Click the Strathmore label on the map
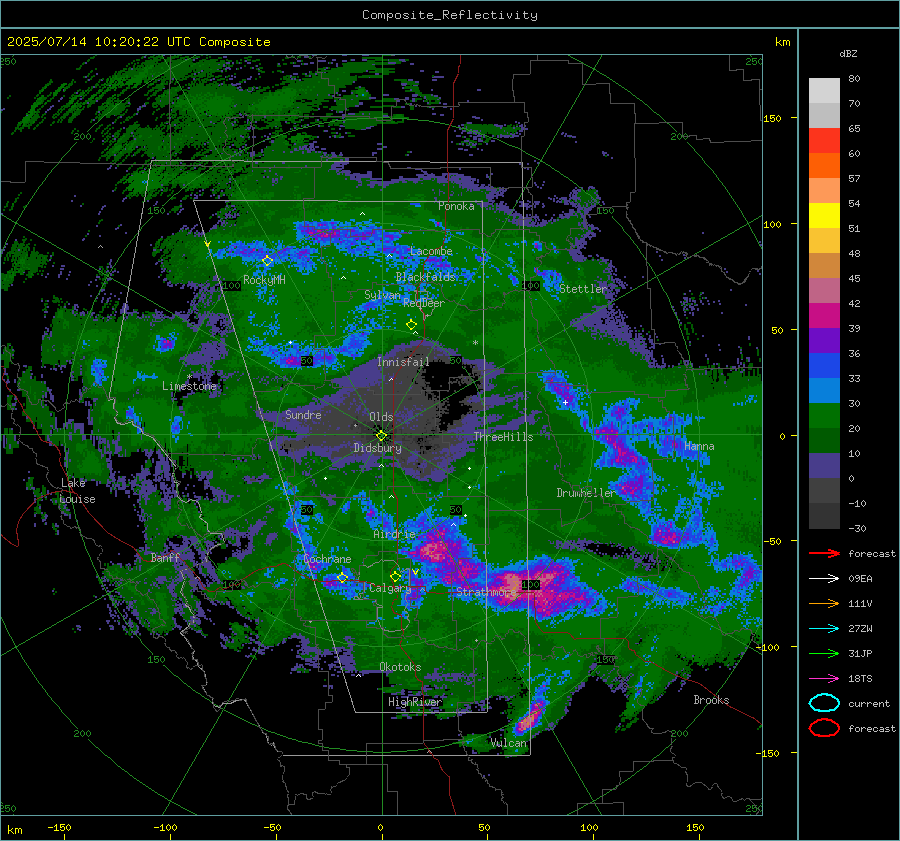The height and width of the screenshot is (841, 900). coord(484,592)
